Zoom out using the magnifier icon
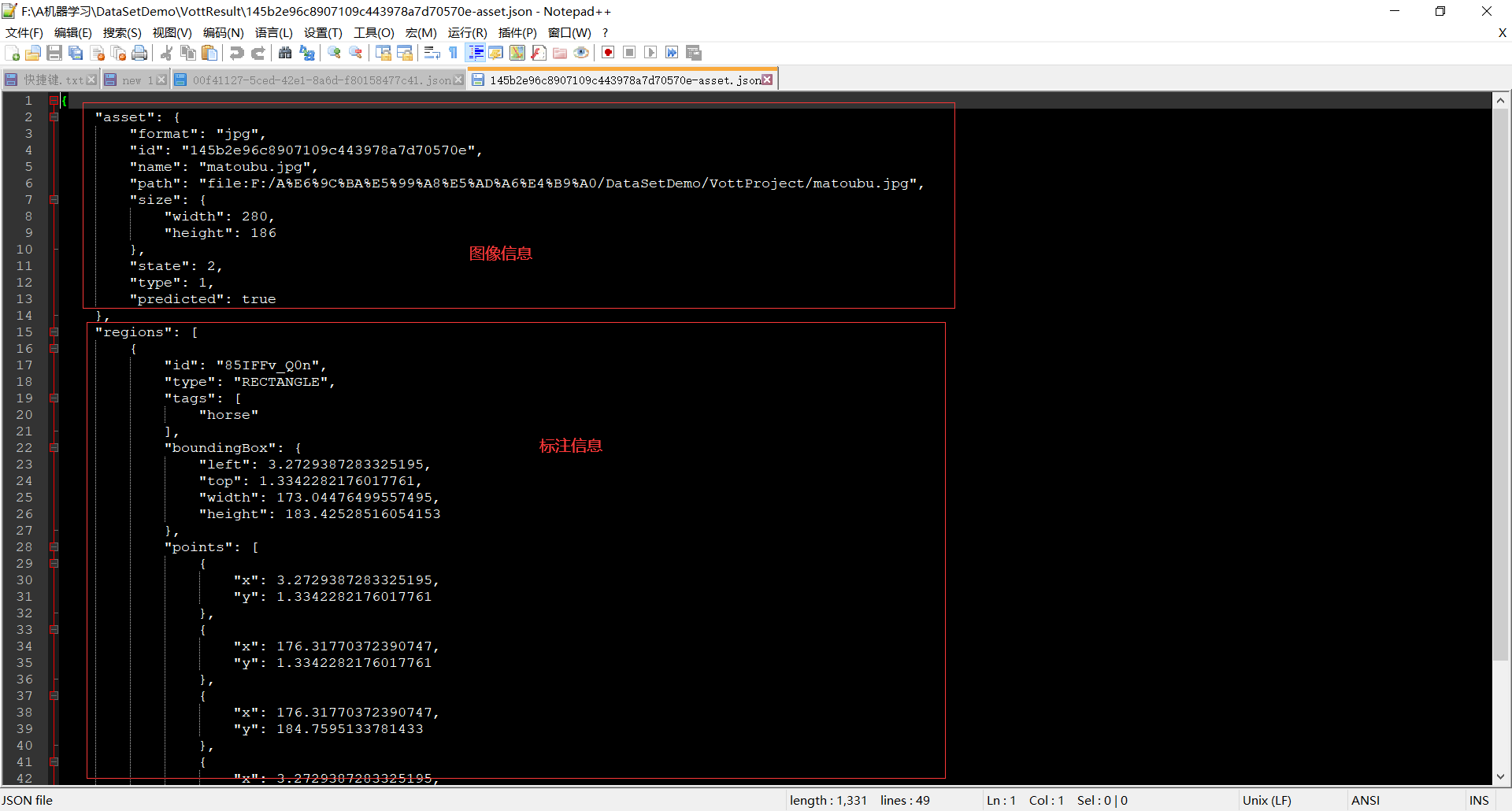This screenshot has height=811, width=1512. [355, 53]
